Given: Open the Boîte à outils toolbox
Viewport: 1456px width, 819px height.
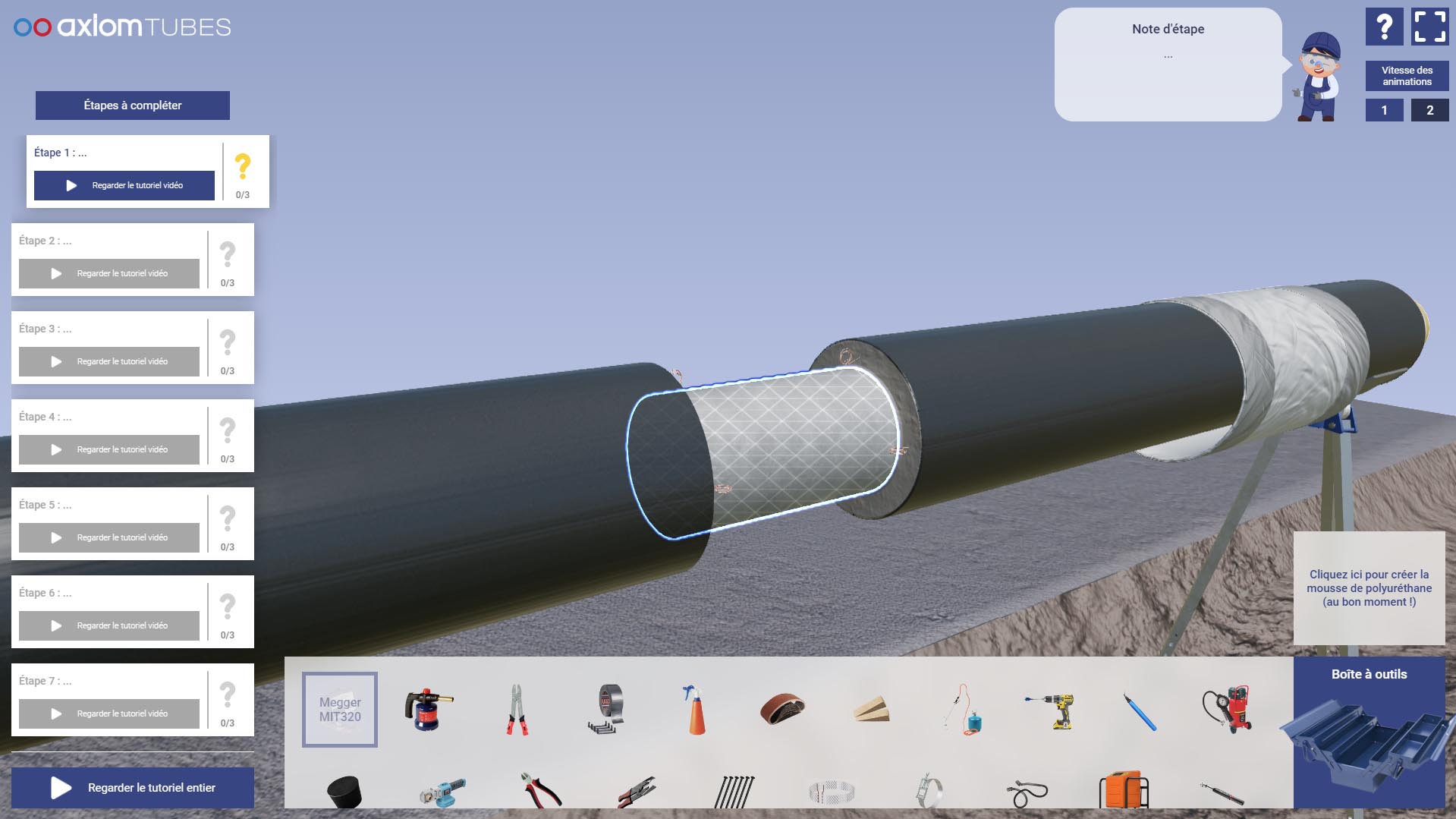Looking at the screenshot, I should [1369, 732].
